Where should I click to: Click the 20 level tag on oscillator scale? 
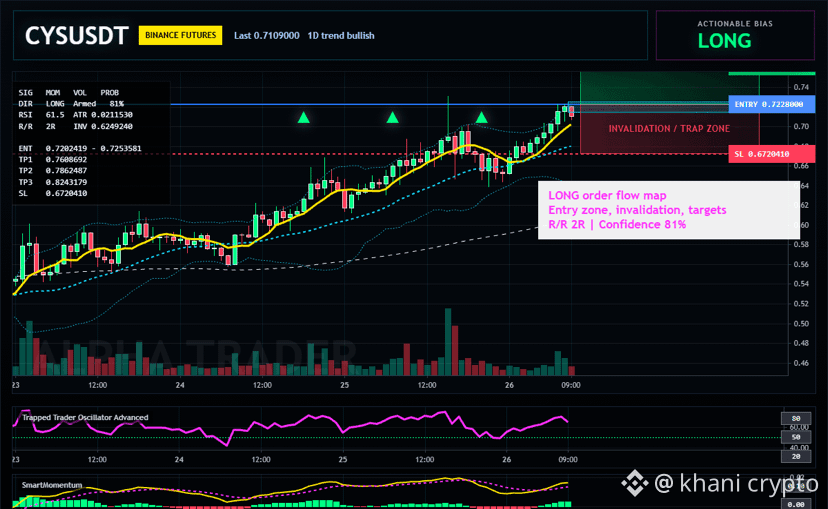796,456
